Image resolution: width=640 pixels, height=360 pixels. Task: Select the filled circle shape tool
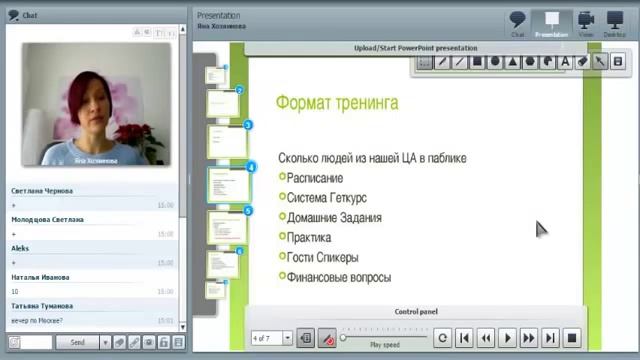pyautogui.click(x=495, y=62)
